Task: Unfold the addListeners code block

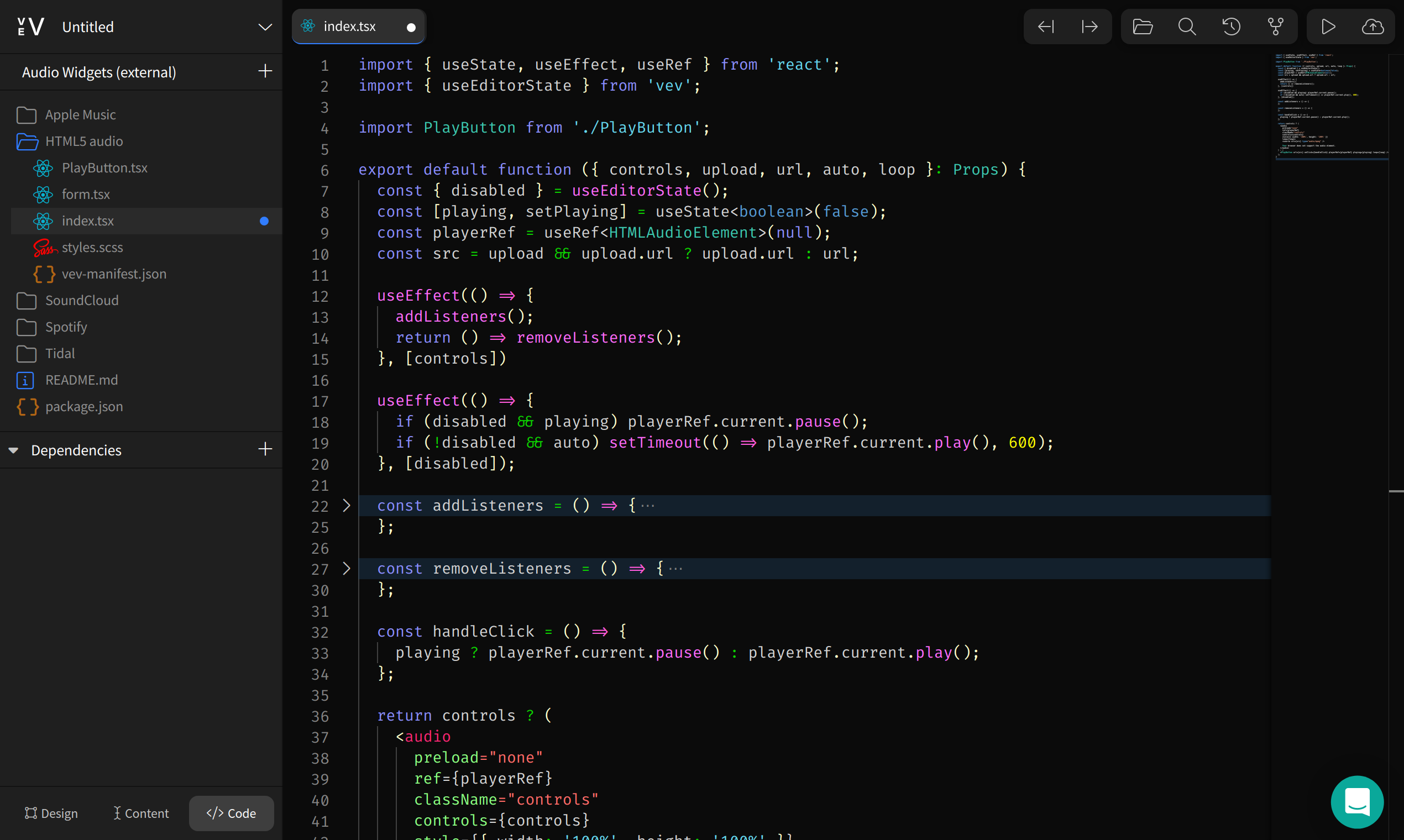Action: [x=347, y=506]
